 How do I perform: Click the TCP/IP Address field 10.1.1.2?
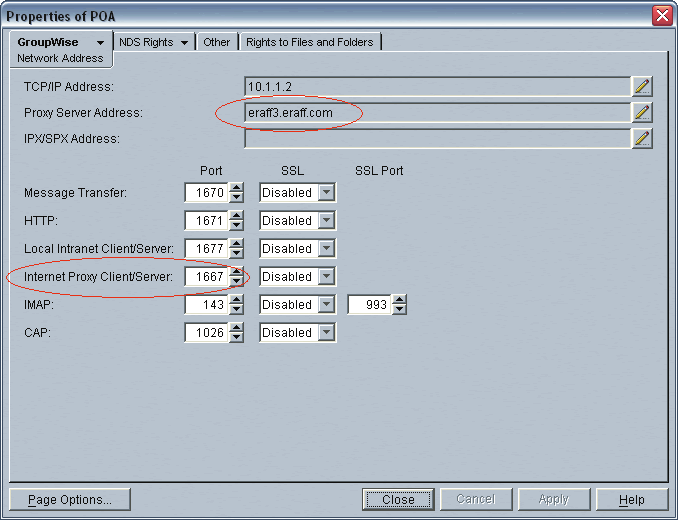437,86
